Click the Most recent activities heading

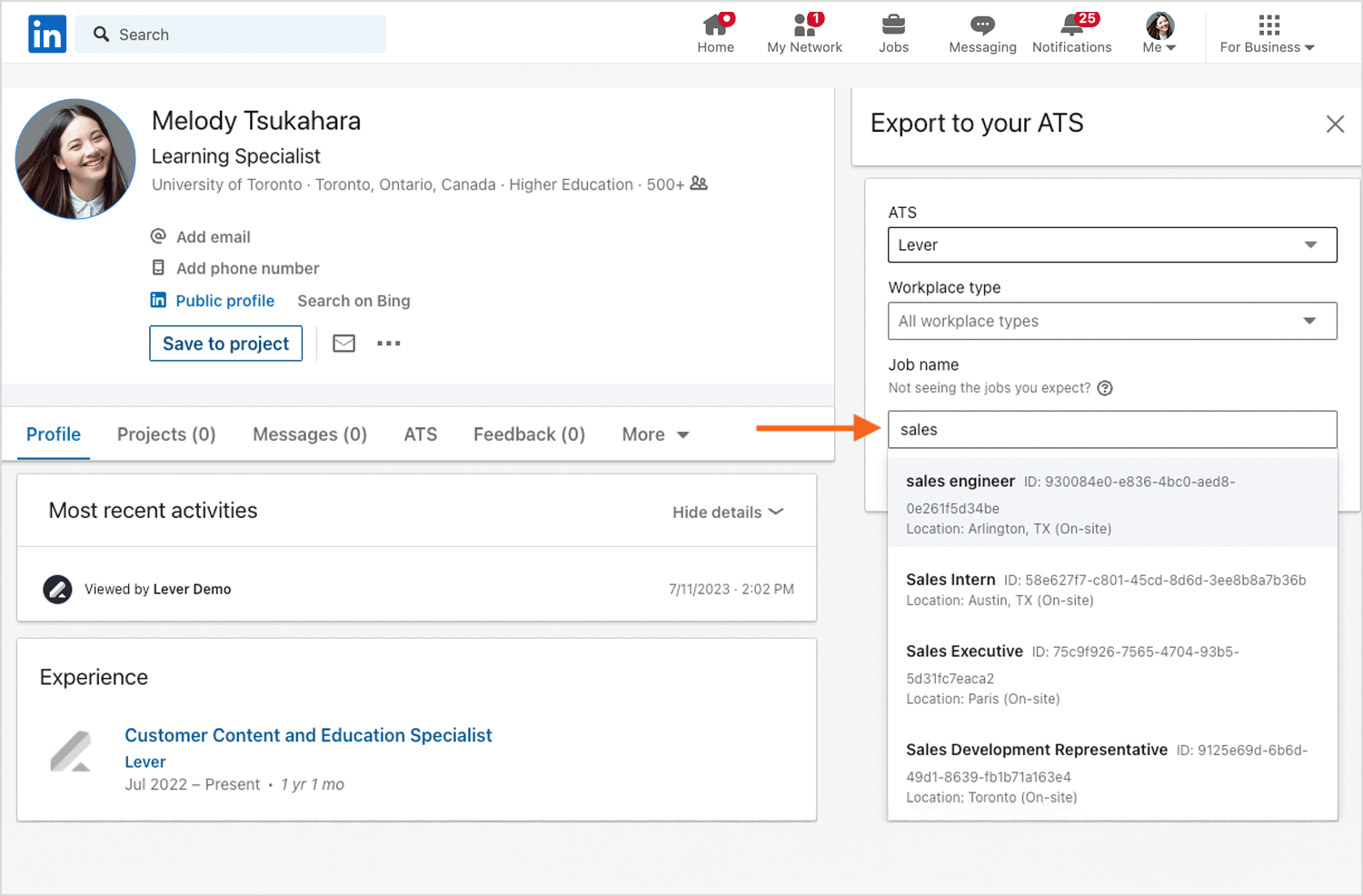click(153, 511)
